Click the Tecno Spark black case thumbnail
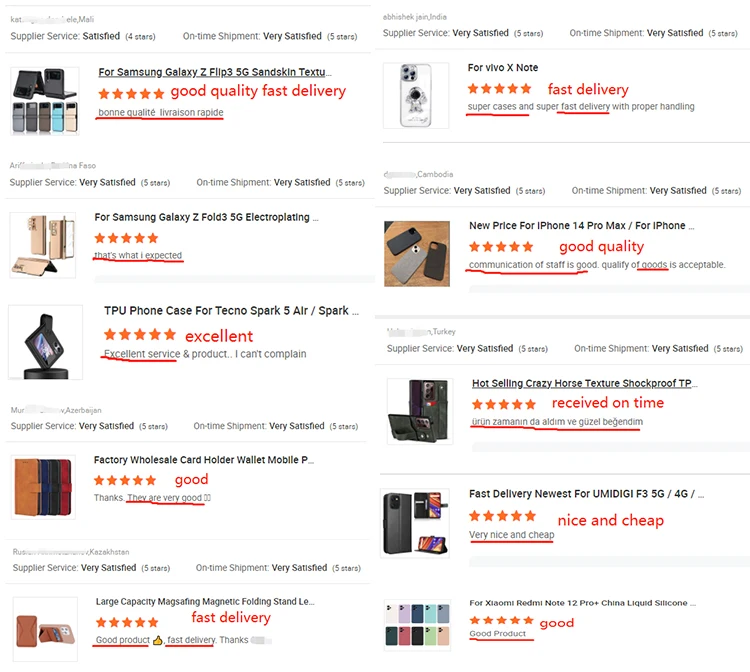Viewport: 750px width, 672px height. tap(45, 342)
